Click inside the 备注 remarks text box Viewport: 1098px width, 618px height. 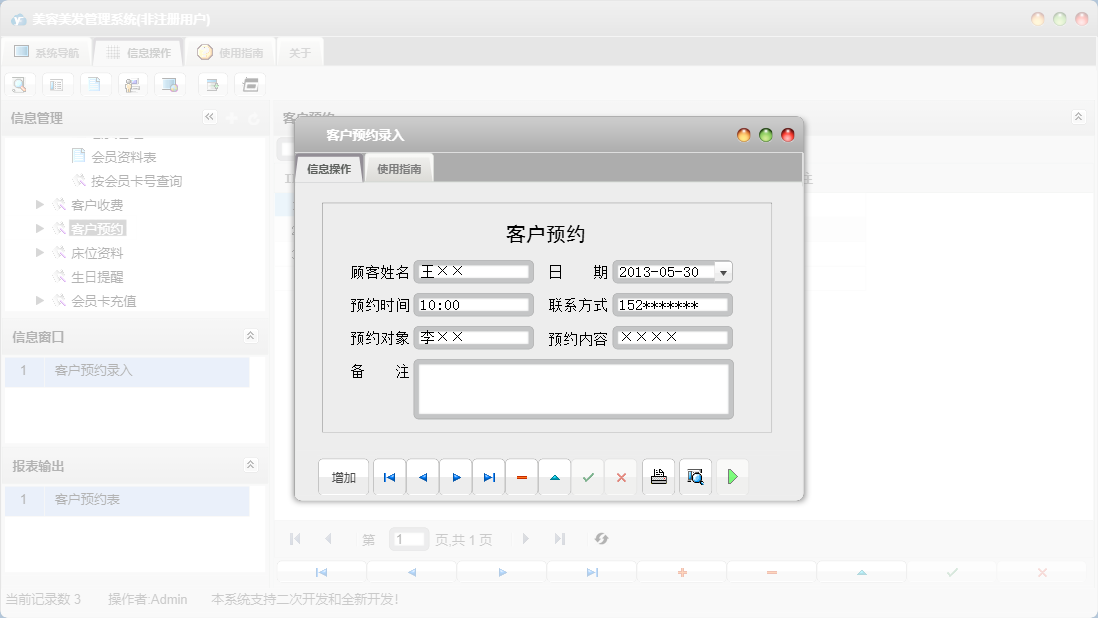[573, 389]
